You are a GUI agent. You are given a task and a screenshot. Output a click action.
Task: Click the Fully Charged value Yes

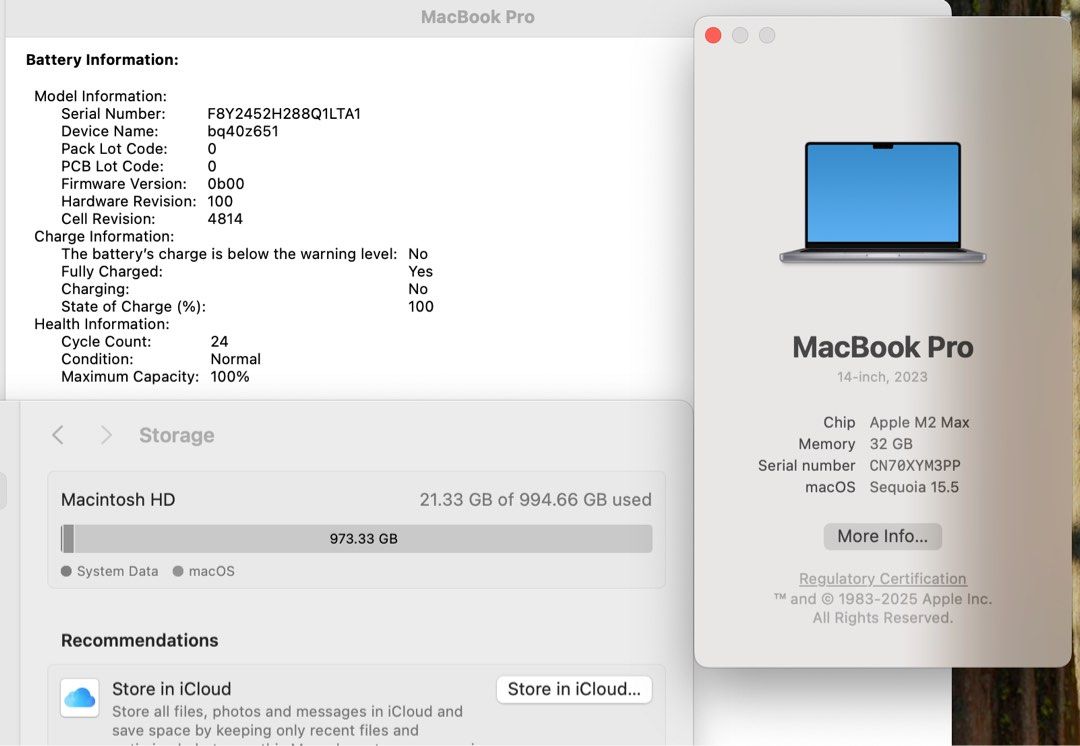[420, 271]
